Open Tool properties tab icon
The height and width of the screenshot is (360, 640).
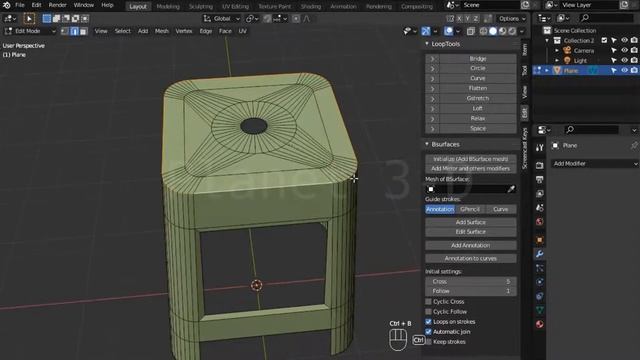(x=540, y=148)
